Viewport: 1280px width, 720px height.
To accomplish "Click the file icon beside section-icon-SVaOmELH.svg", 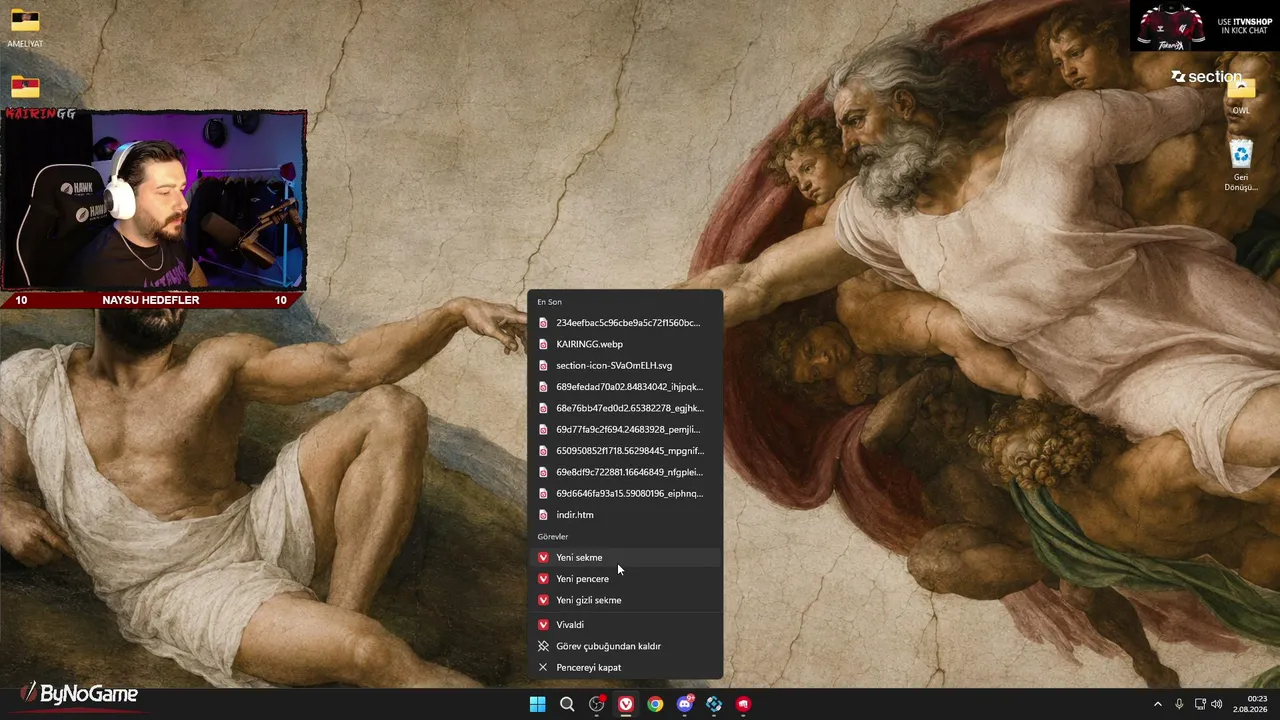I will point(543,365).
